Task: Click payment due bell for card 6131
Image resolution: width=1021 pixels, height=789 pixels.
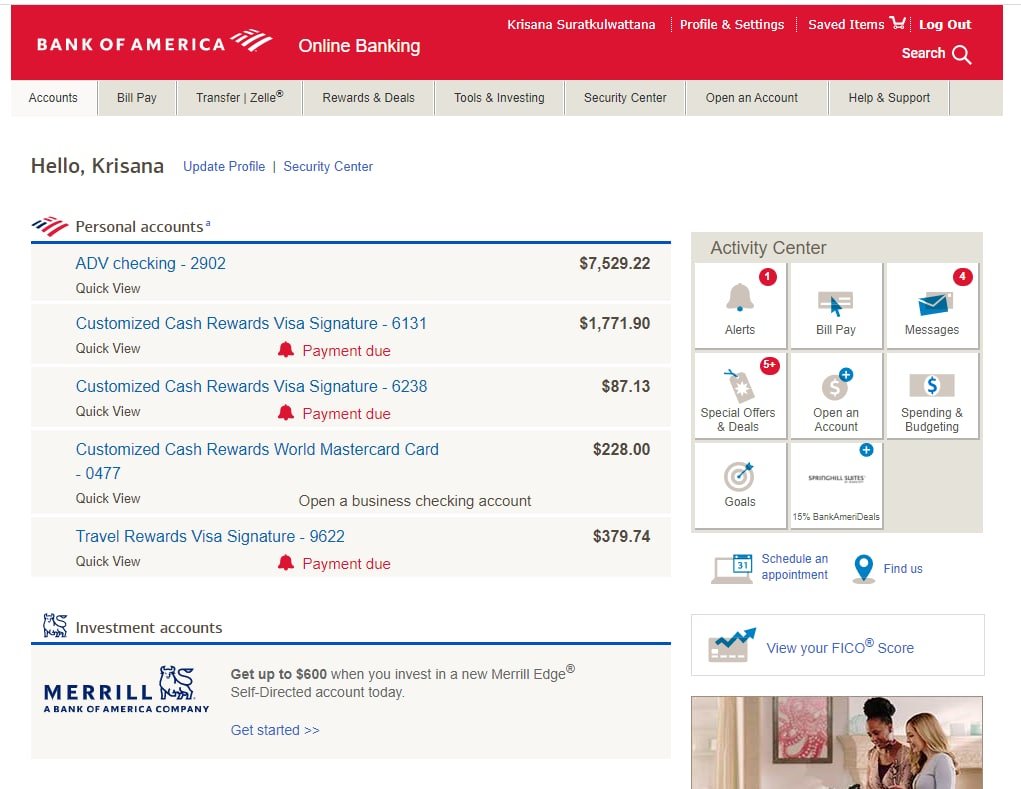Action: pos(286,350)
